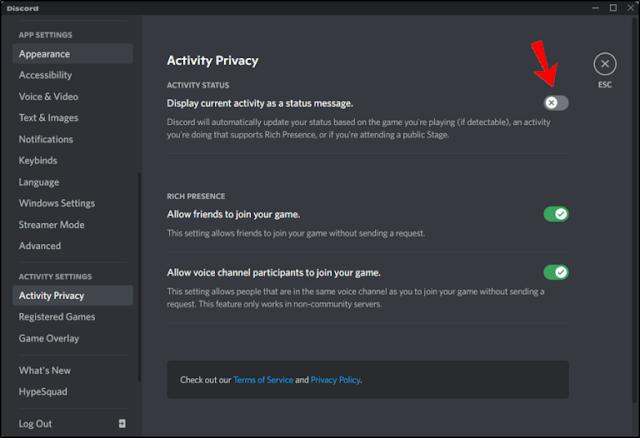Turn off Allow friends to join your game
The width and height of the screenshot is (640, 438).
tap(556, 214)
